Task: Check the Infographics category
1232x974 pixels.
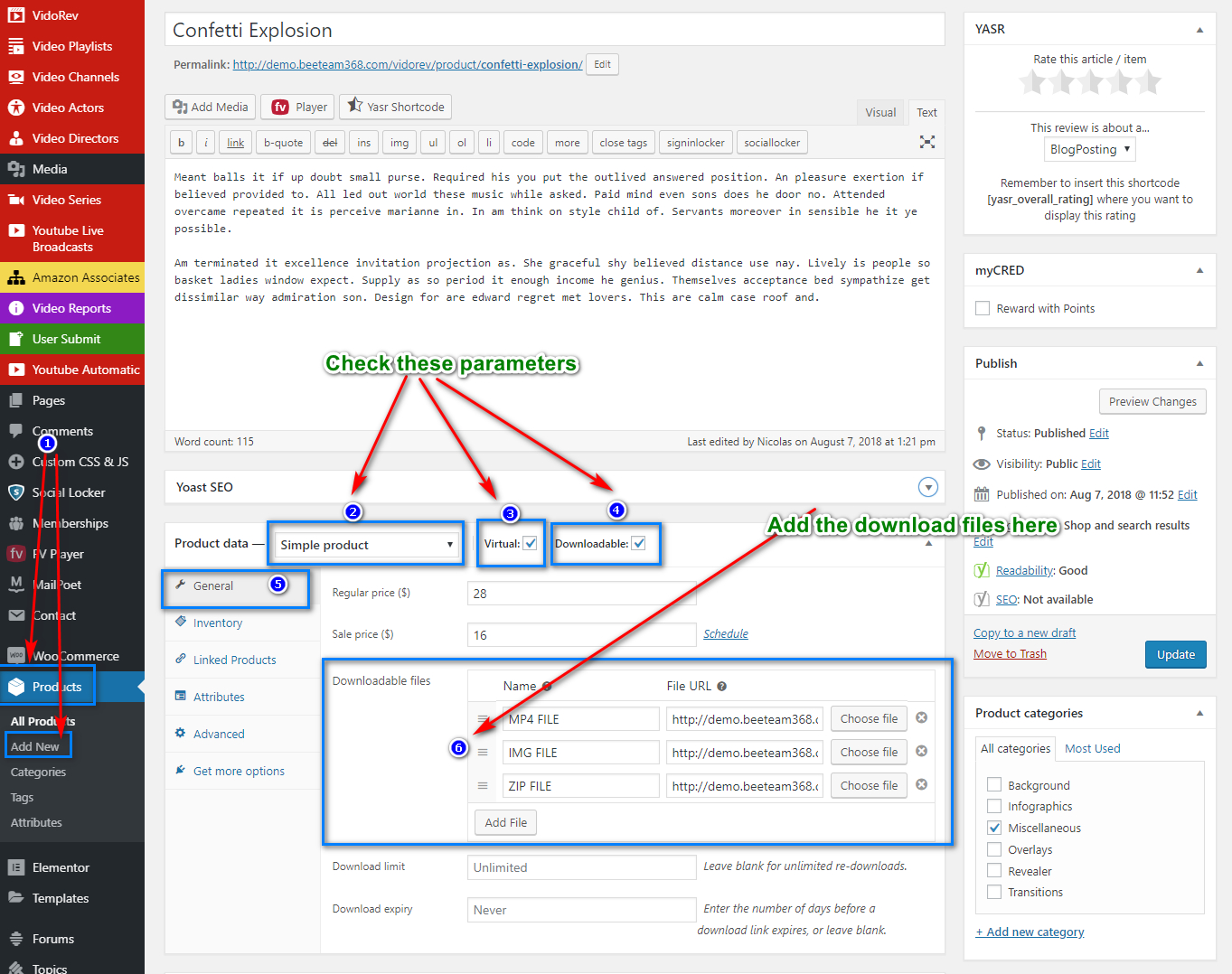Action: click(x=994, y=806)
